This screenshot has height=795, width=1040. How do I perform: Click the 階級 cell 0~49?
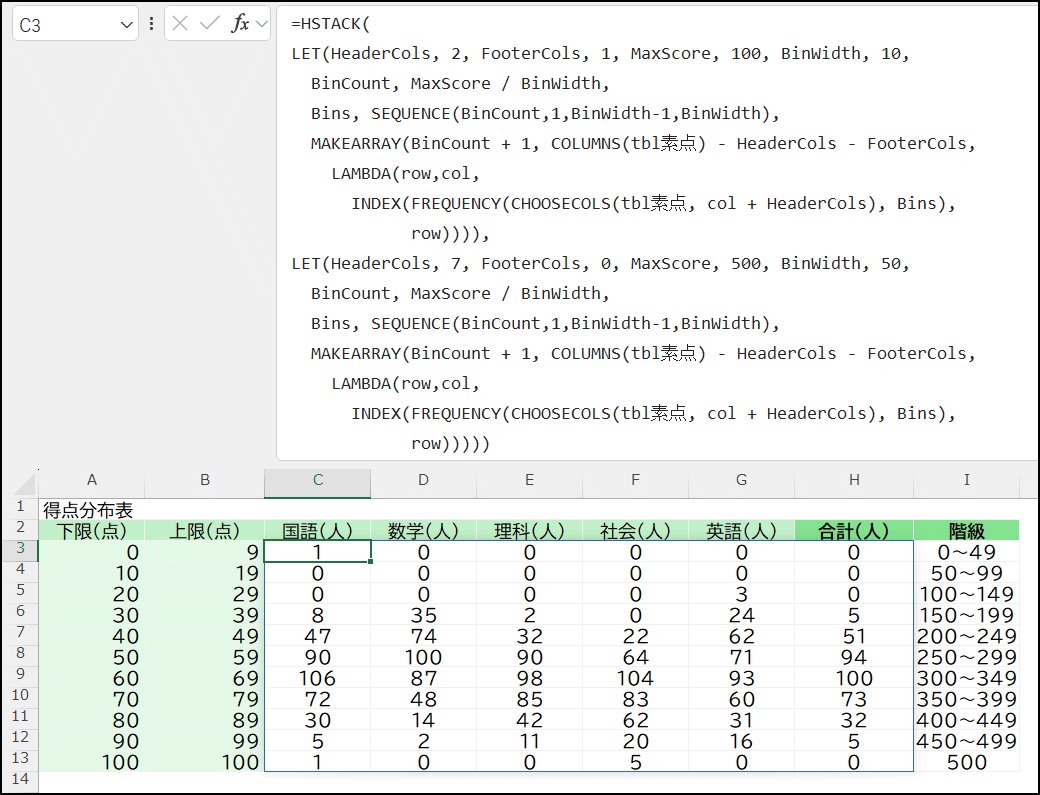[966, 552]
